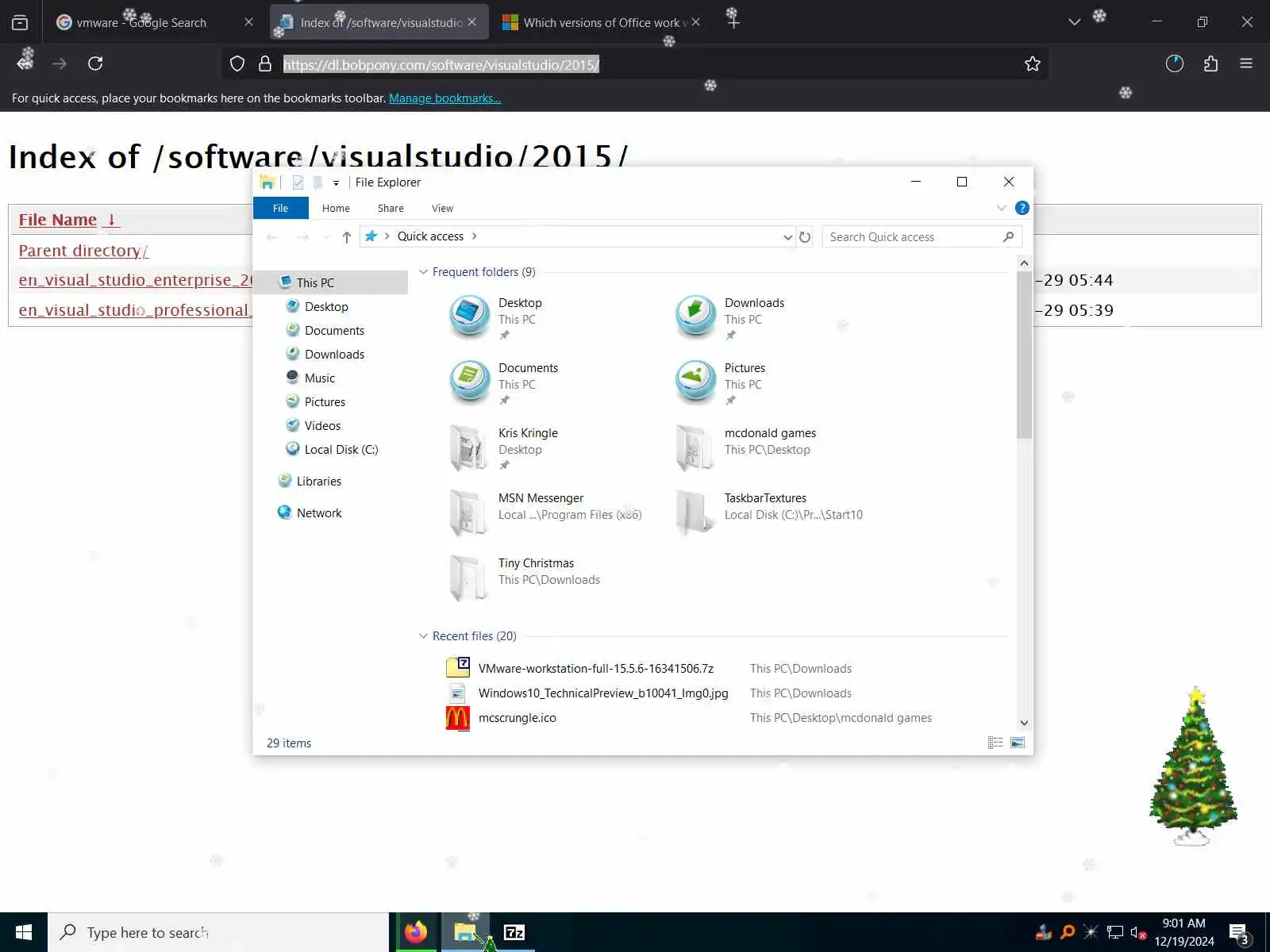Select the mcdonald games folder icon
Viewport: 1270px width, 952px height.
point(695,446)
